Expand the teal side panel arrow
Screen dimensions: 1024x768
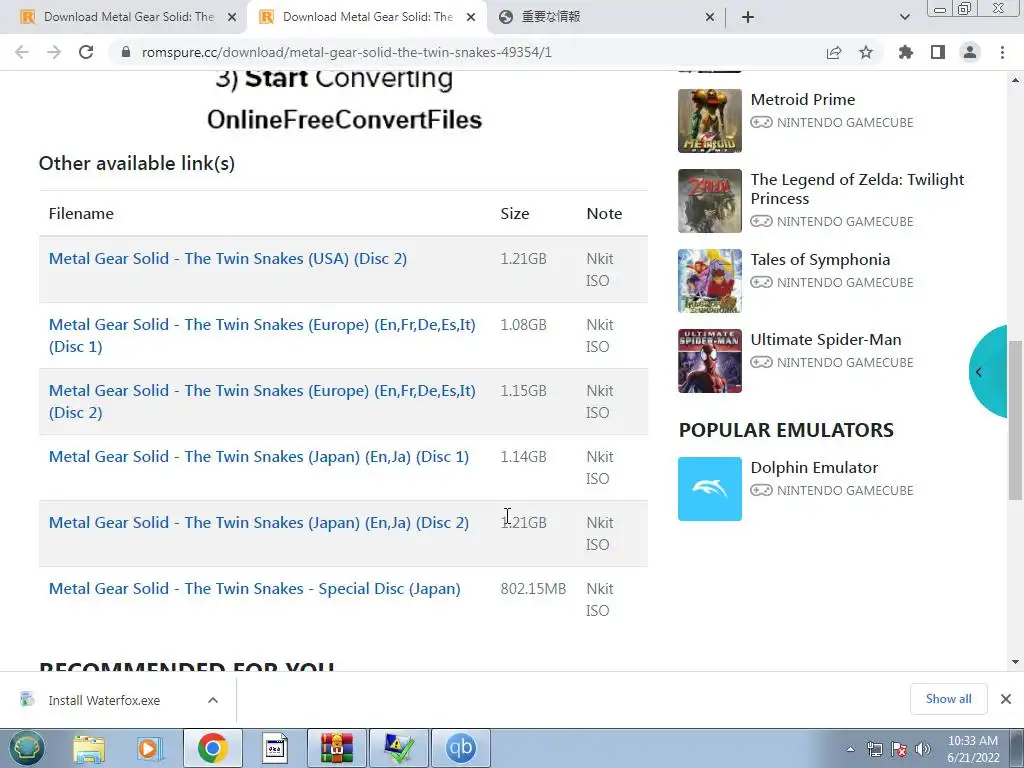[987, 372]
